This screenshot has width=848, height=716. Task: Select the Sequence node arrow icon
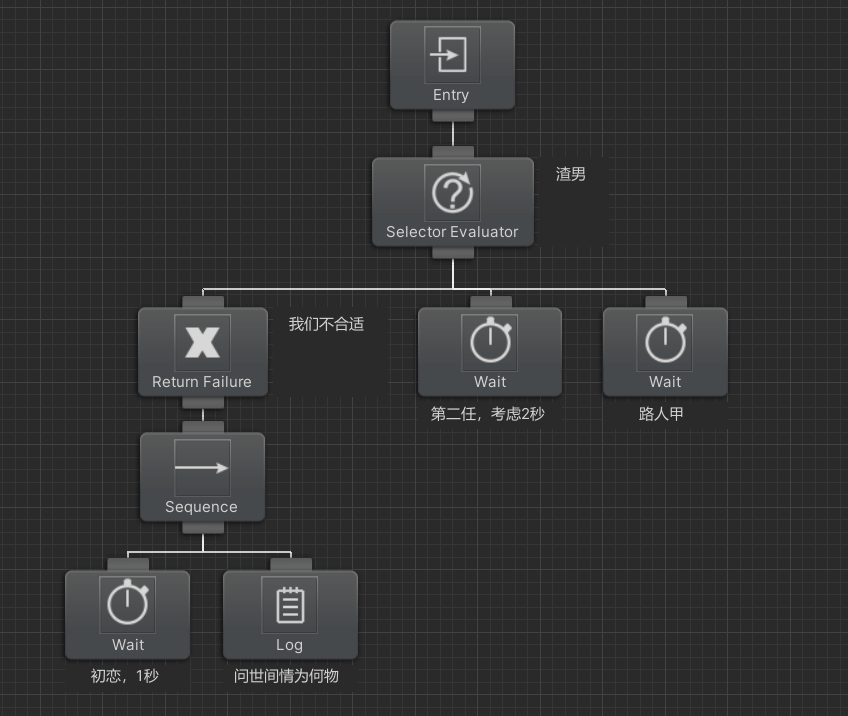[x=202, y=468]
